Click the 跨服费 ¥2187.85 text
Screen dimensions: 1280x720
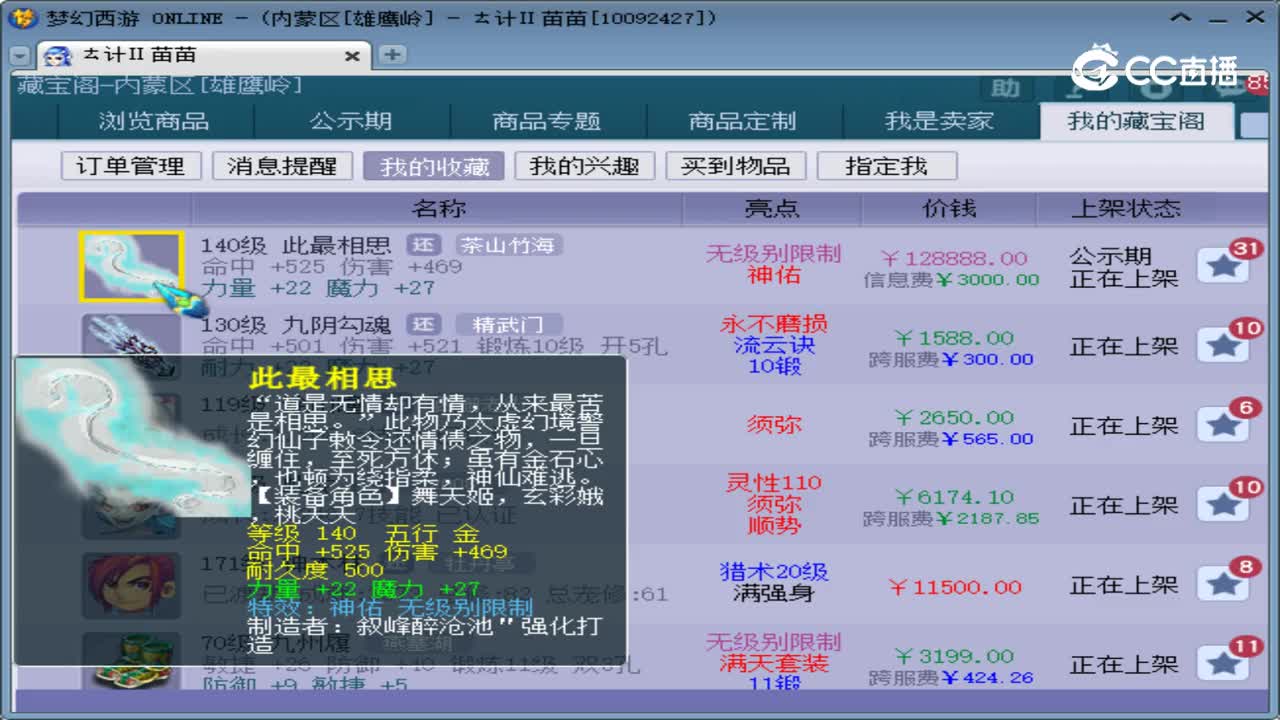951,519
